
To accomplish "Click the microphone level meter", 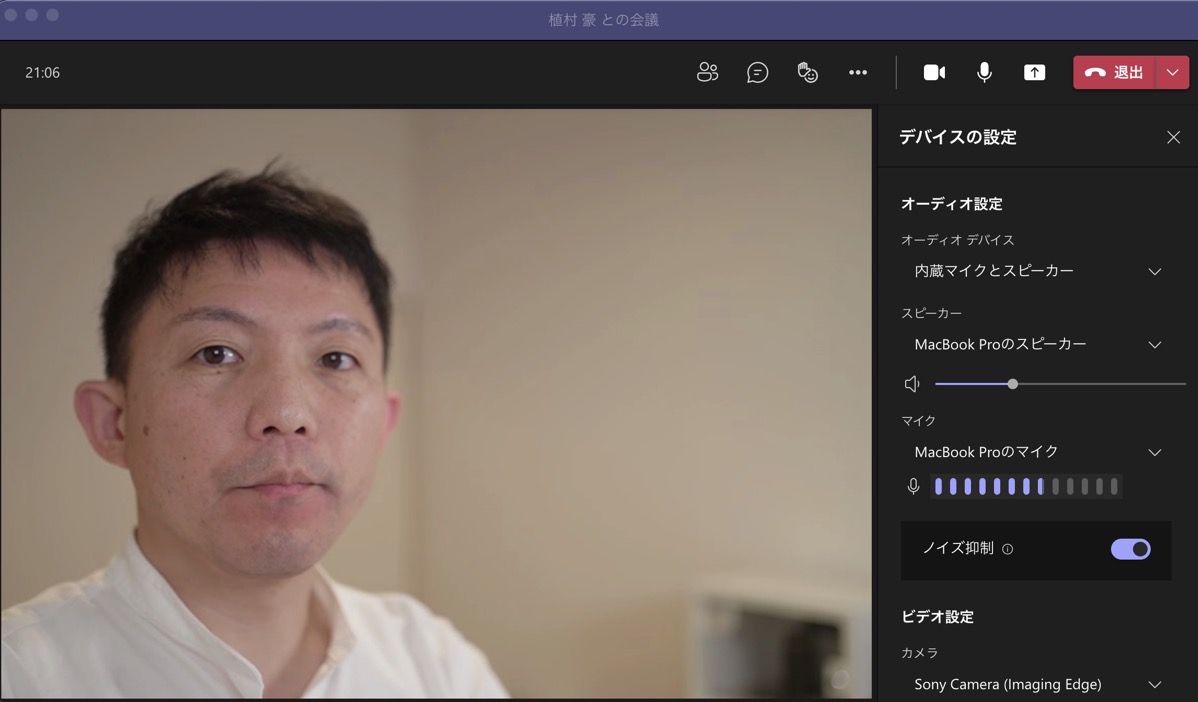I will pos(1026,487).
